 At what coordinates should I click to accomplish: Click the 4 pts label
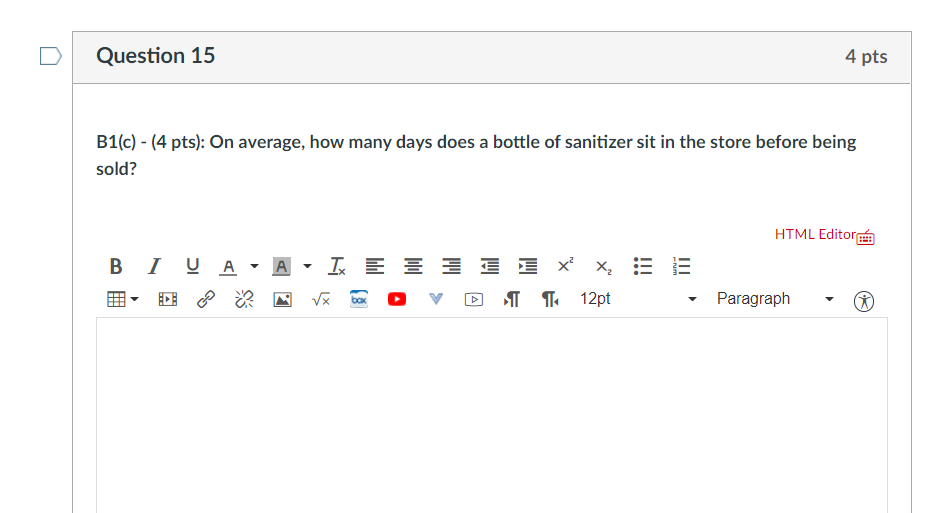click(866, 56)
